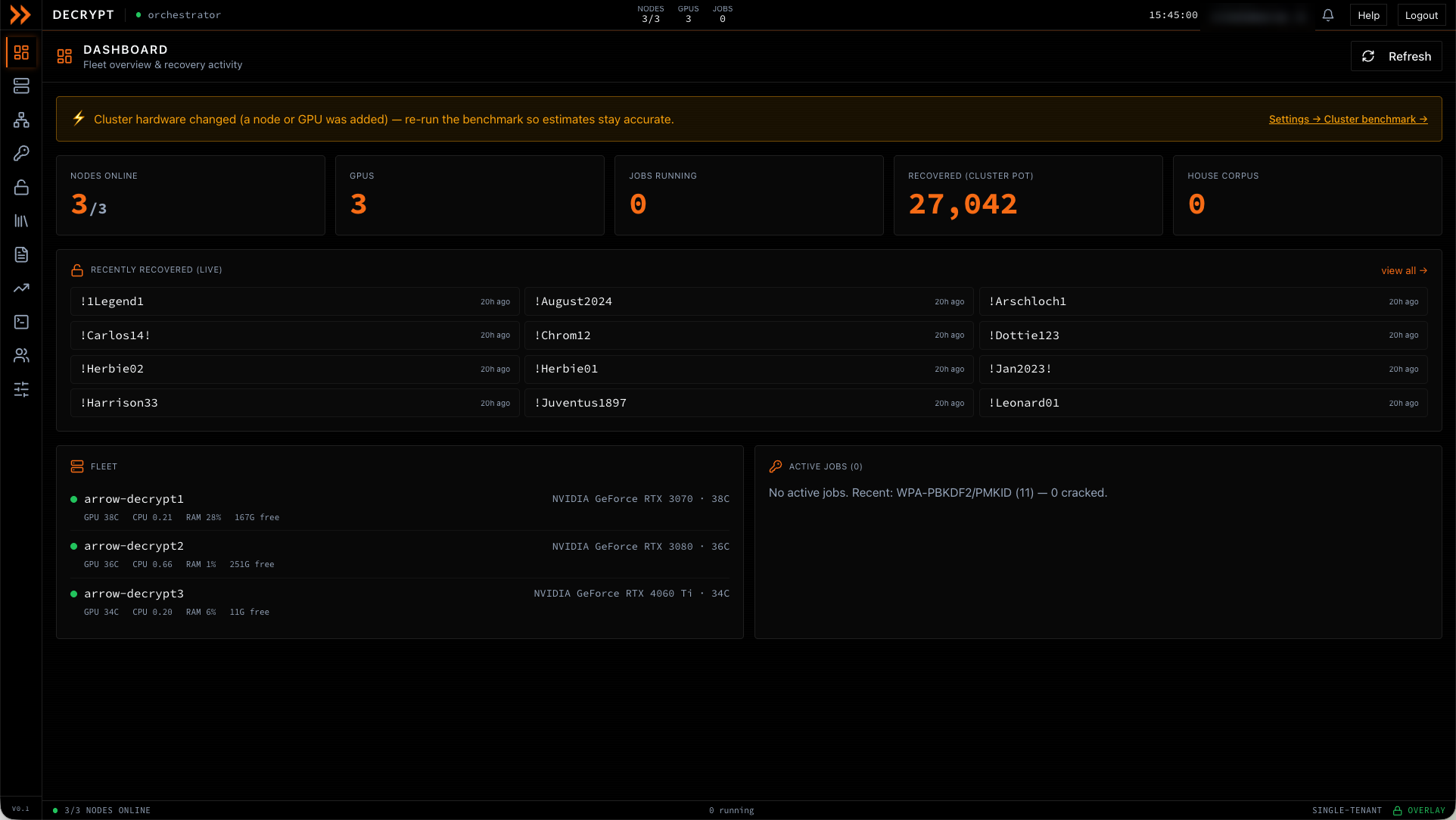Select recovered entry !Harrison33

(x=295, y=403)
